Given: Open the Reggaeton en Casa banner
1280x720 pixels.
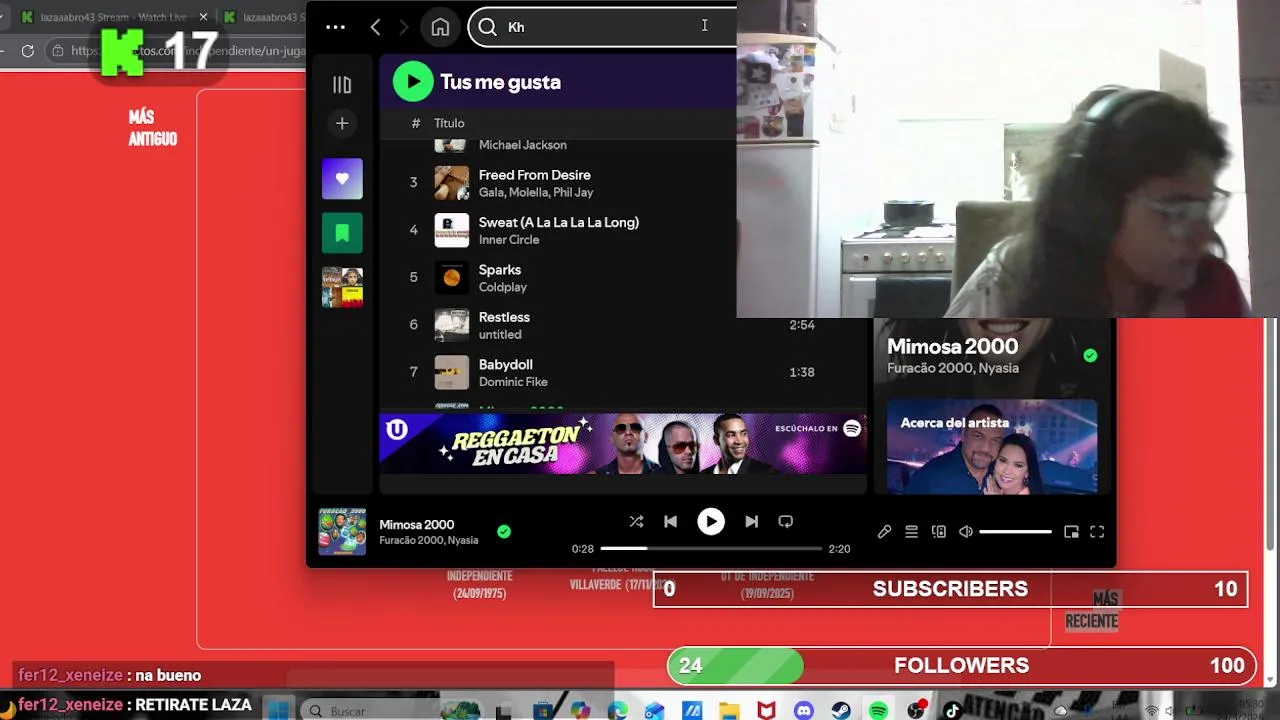Looking at the screenshot, I should (622, 443).
